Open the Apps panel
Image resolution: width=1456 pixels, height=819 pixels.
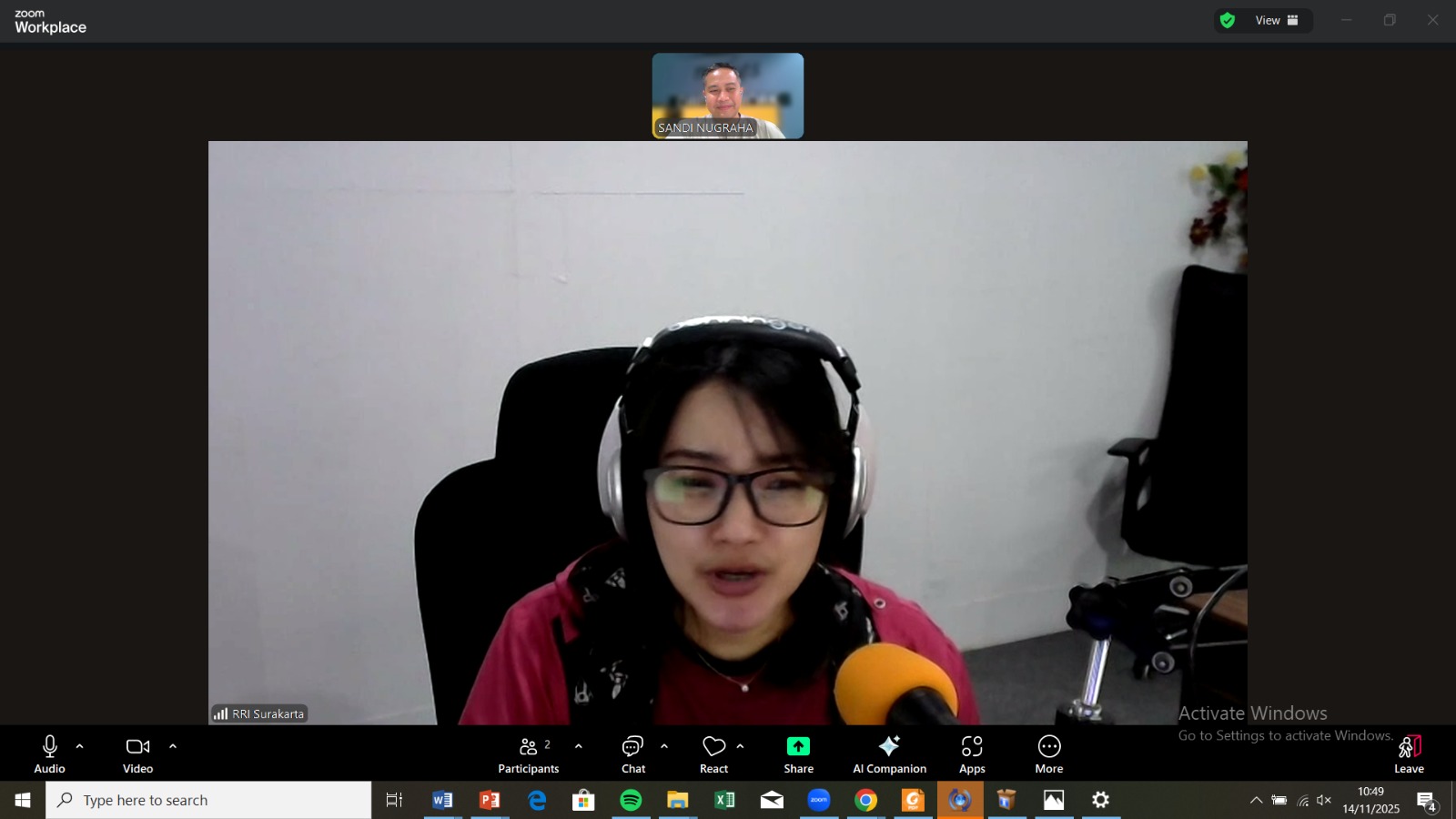point(972,753)
